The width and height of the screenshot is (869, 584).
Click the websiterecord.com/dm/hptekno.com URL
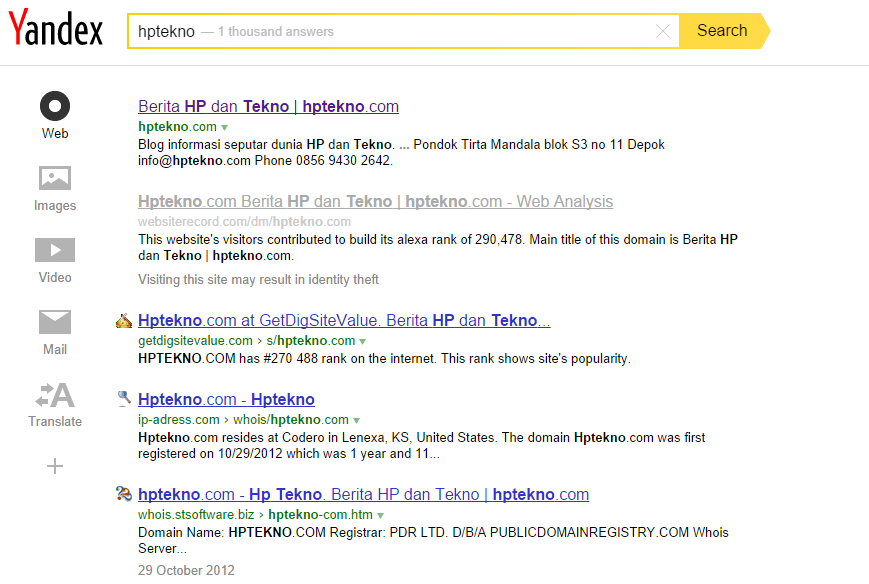pos(244,222)
